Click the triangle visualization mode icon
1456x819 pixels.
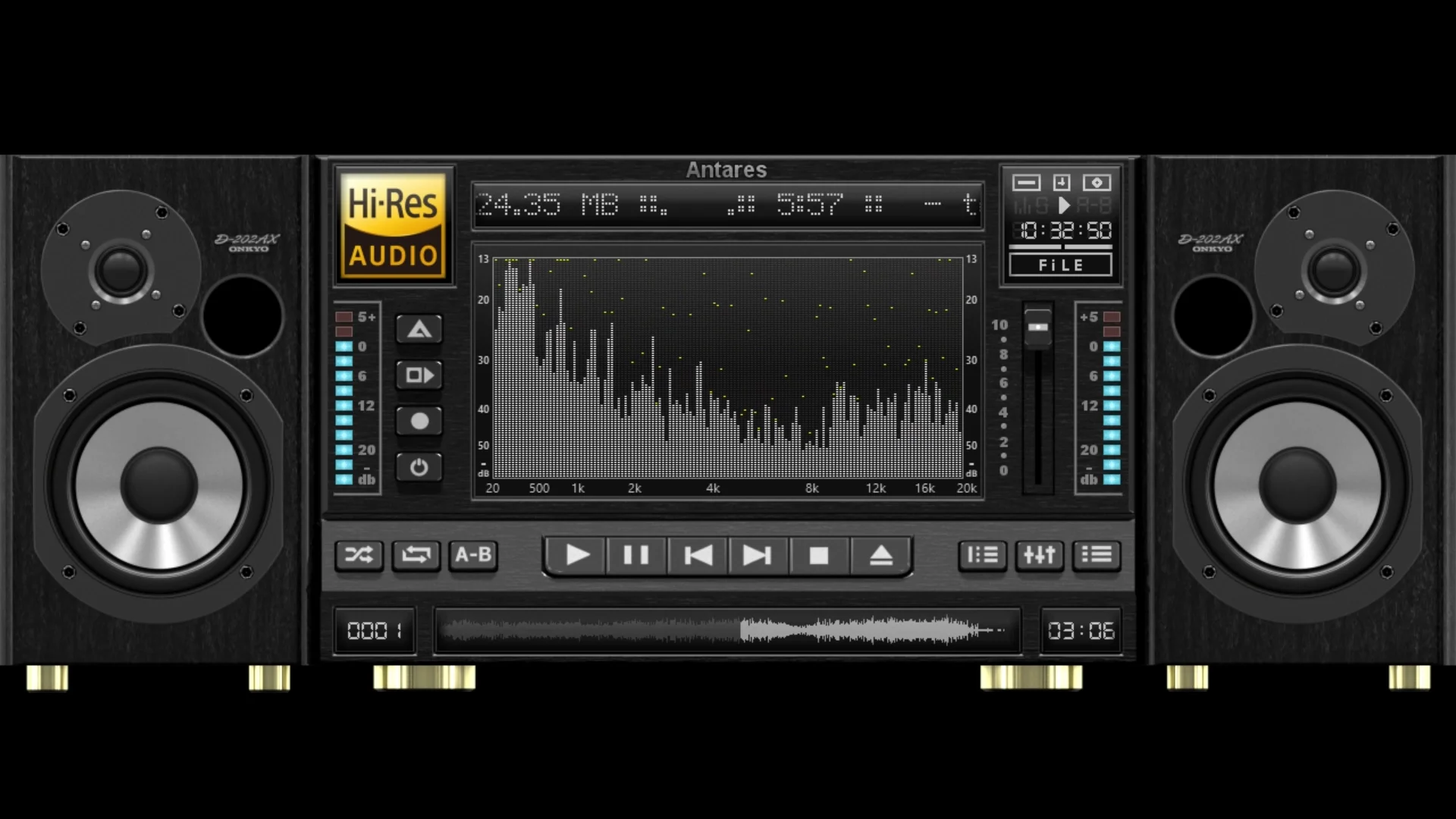coord(419,329)
